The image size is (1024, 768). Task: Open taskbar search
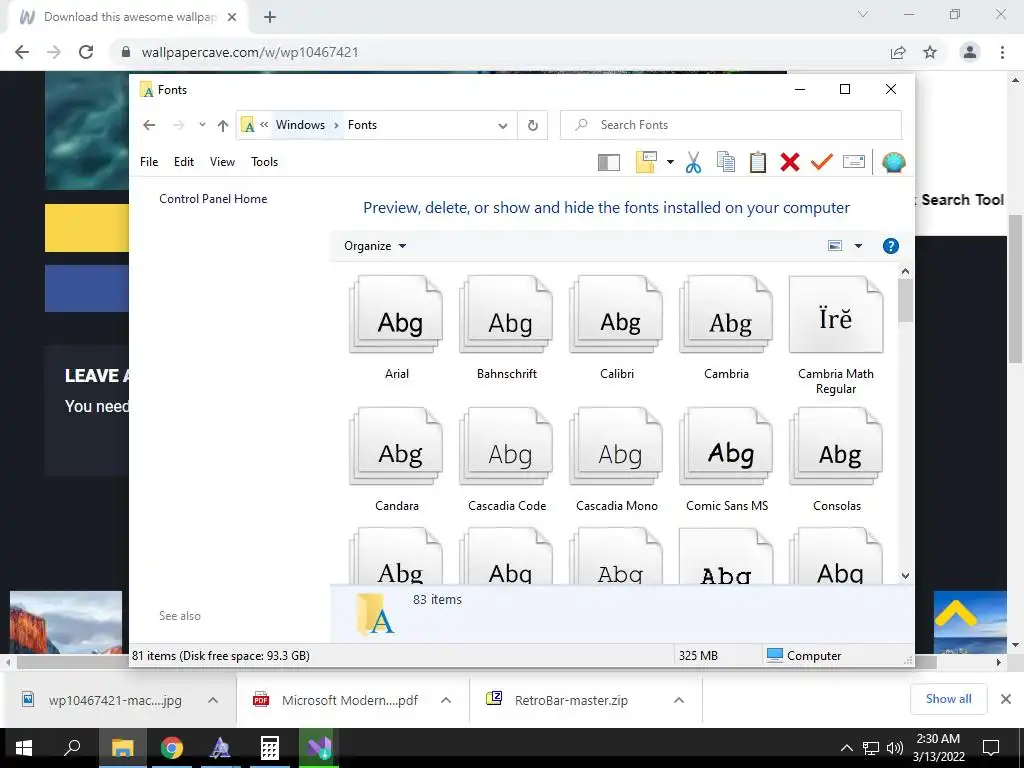point(72,748)
